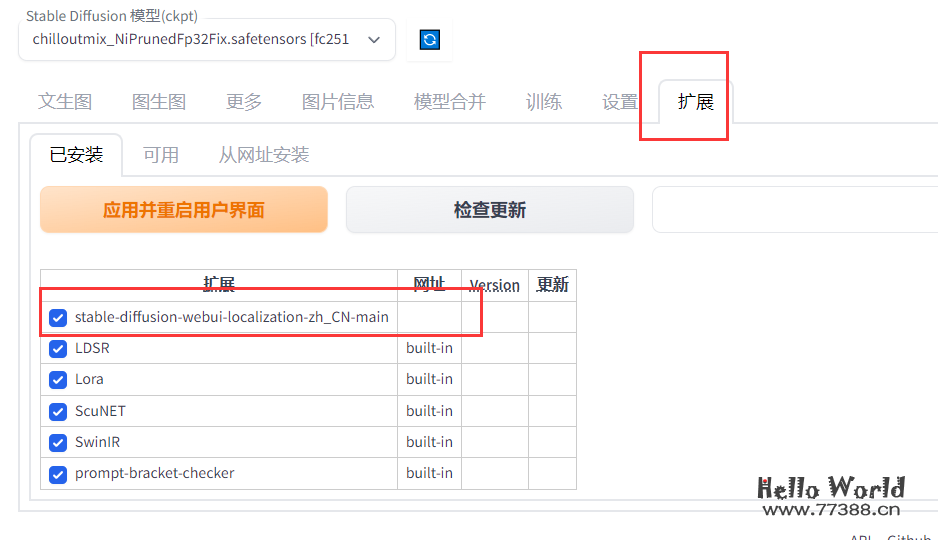The height and width of the screenshot is (540, 938).
Task: Select the 已安装 sub-tab
Action: point(76,155)
